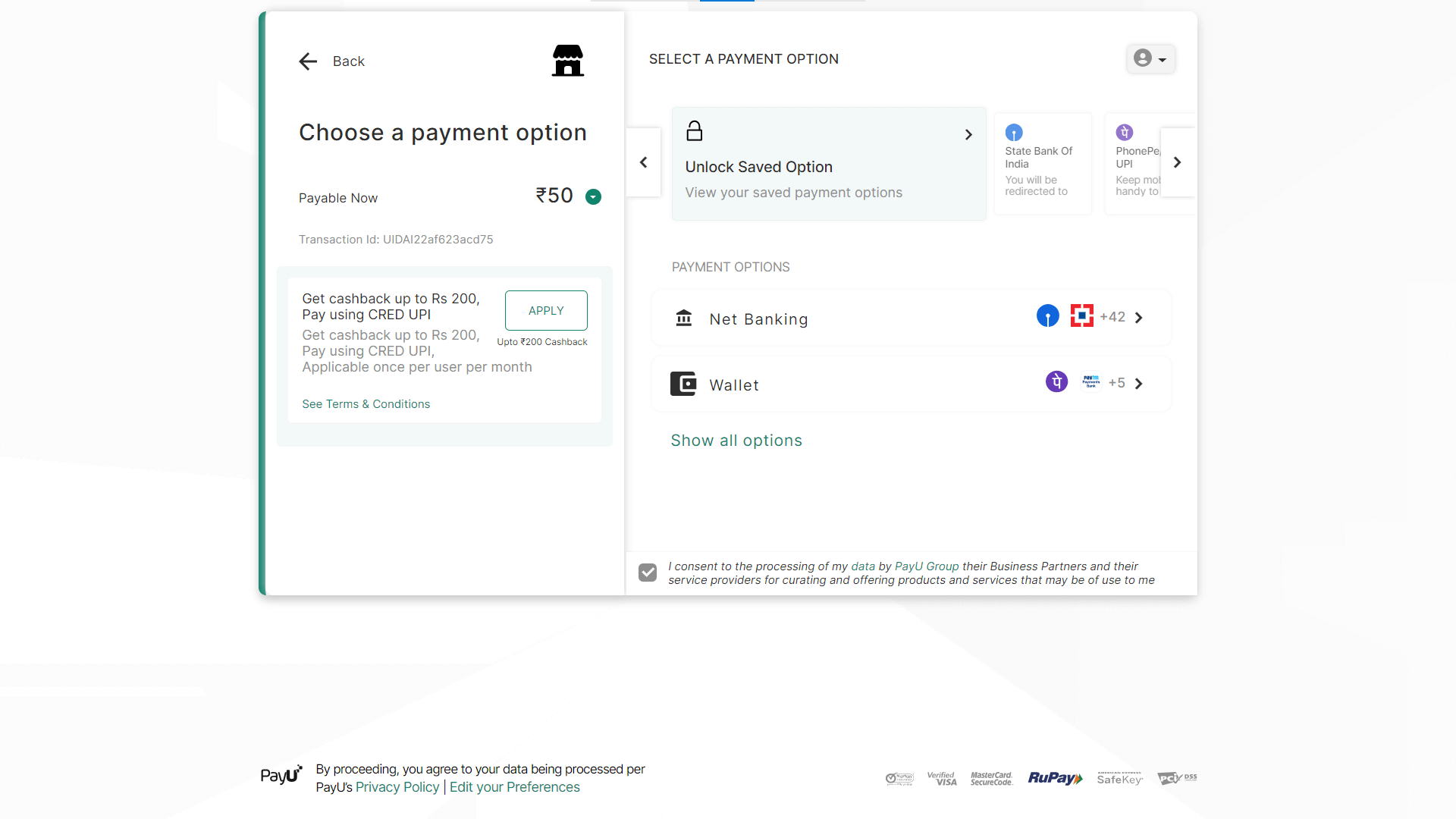Click the Wallet icon

point(682,384)
